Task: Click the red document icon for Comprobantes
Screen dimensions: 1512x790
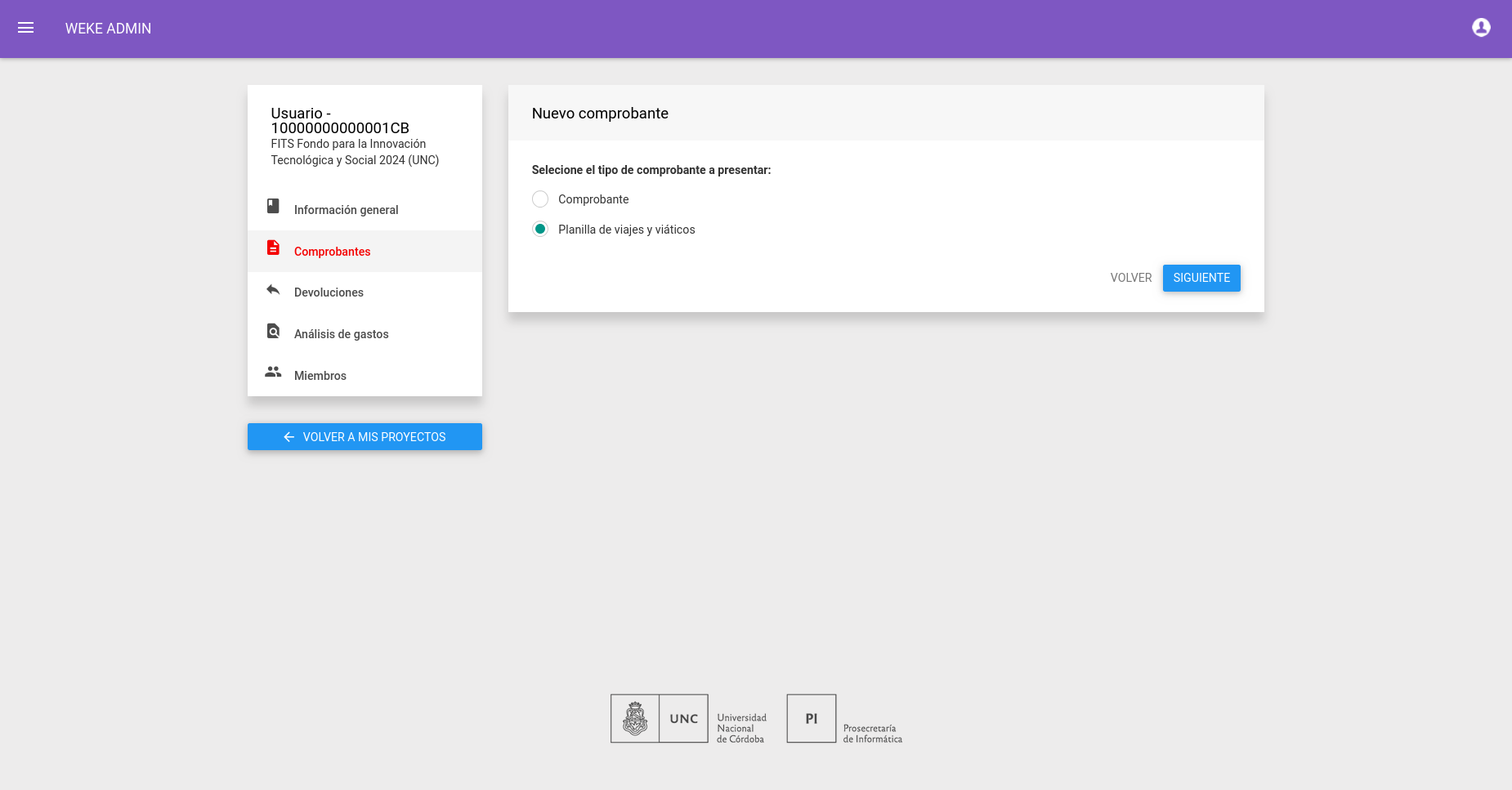Action: 273,248
